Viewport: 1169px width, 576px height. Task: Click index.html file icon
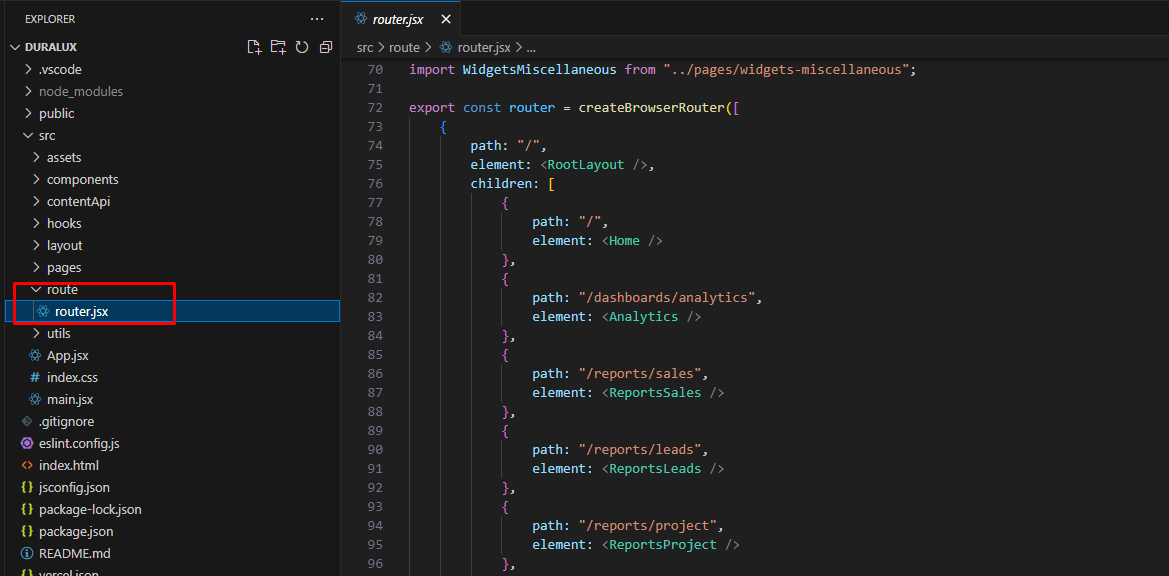coord(27,466)
